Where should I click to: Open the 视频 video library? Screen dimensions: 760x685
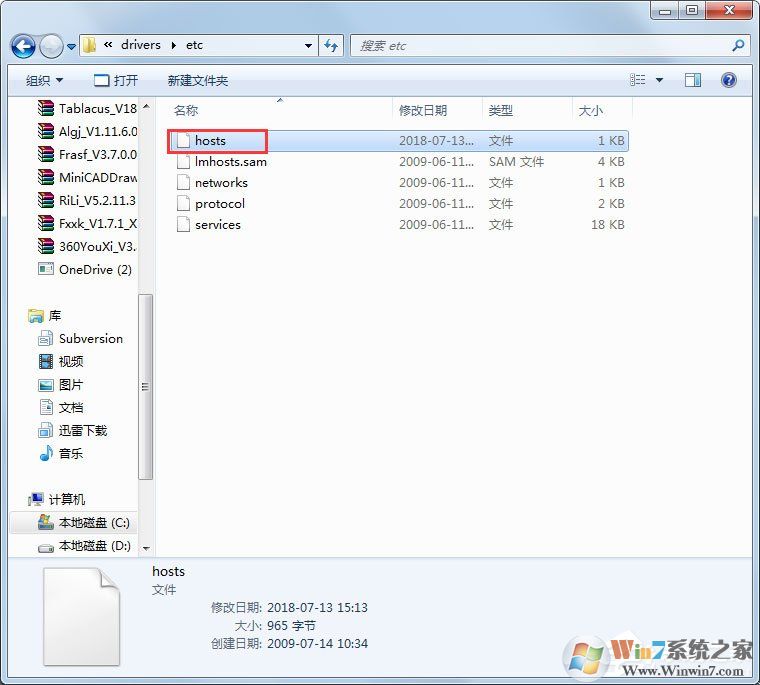pos(61,361)
